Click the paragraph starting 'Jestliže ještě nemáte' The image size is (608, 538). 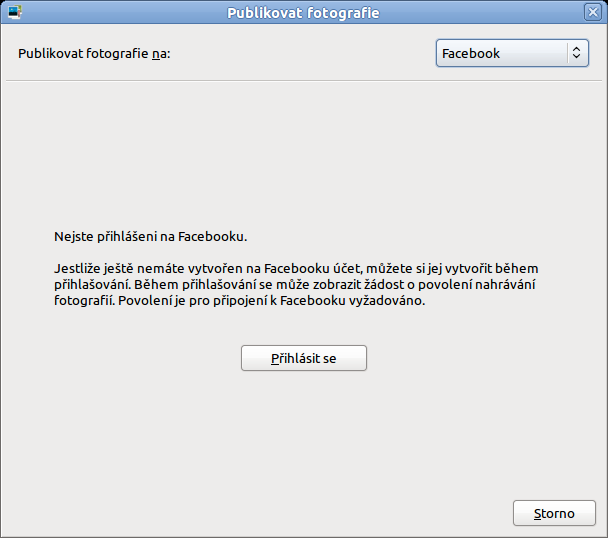point(296,284)
